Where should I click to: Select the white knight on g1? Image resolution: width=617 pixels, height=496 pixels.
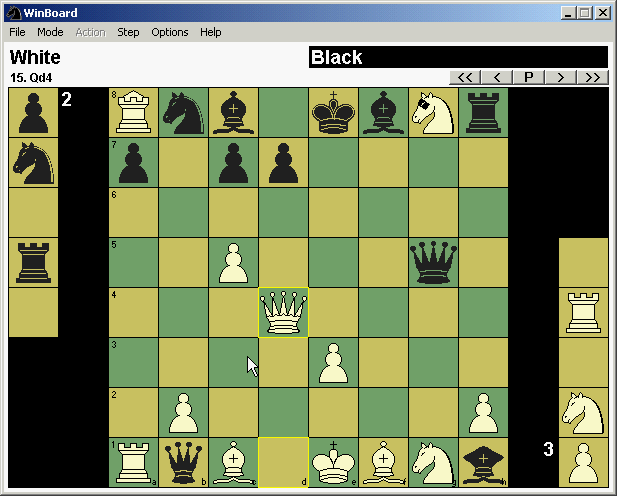click(x=433, y=463)
